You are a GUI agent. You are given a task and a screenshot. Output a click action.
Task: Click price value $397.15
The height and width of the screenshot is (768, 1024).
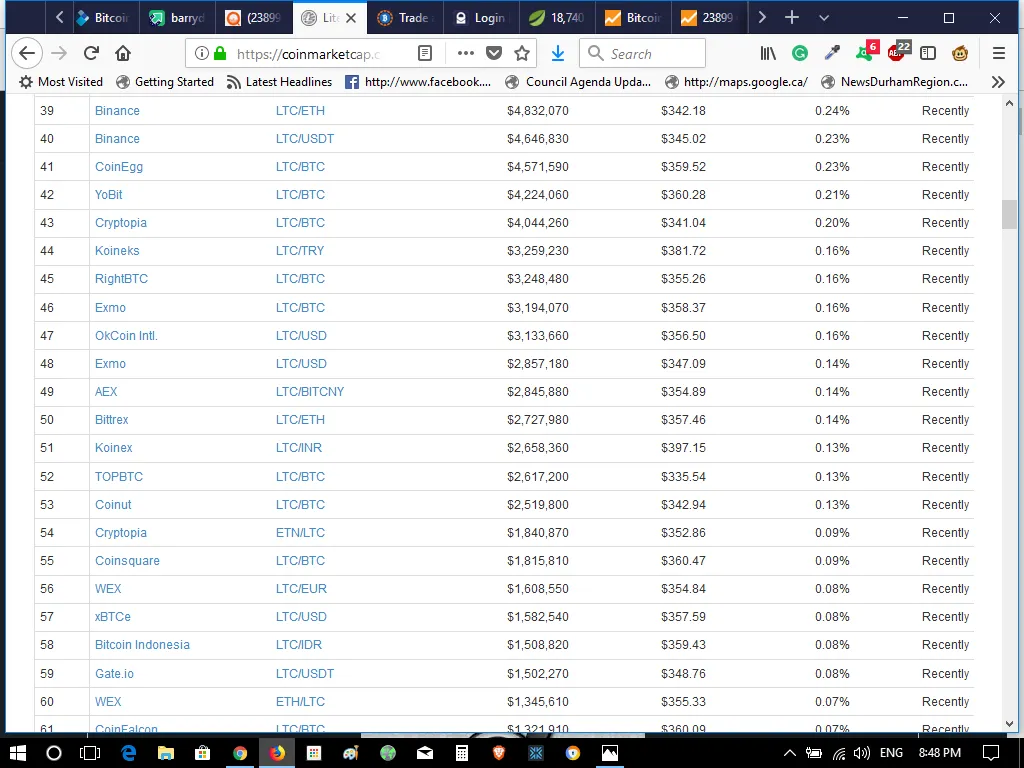click(x=683, y=448)
